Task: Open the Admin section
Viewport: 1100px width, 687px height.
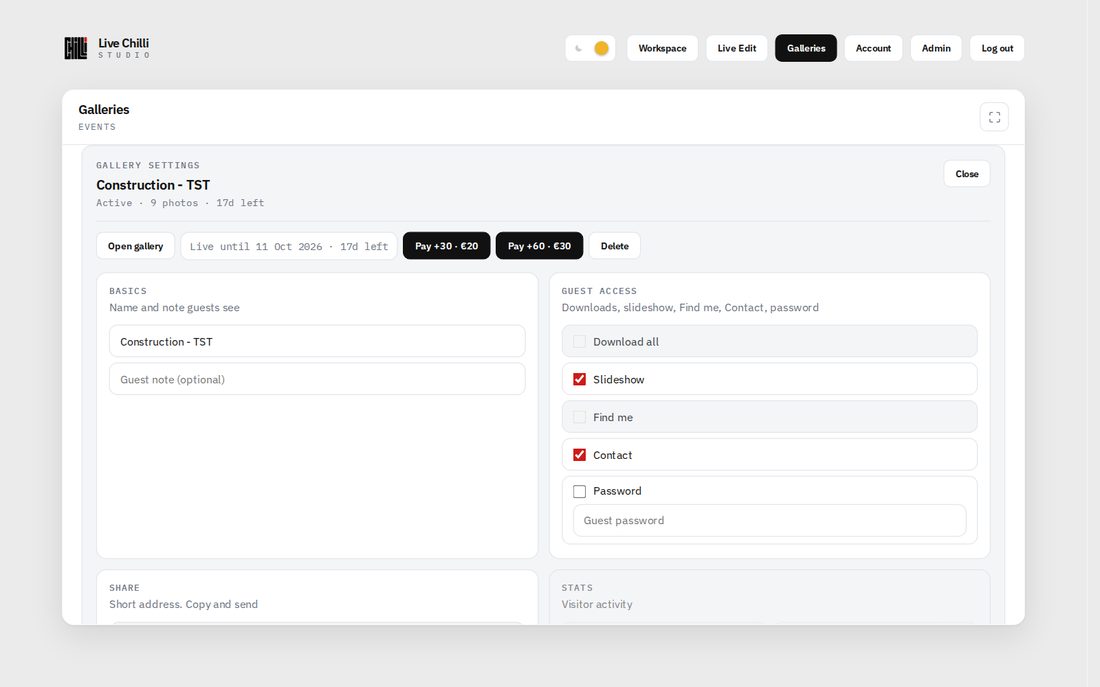Action: pos(936,48)
